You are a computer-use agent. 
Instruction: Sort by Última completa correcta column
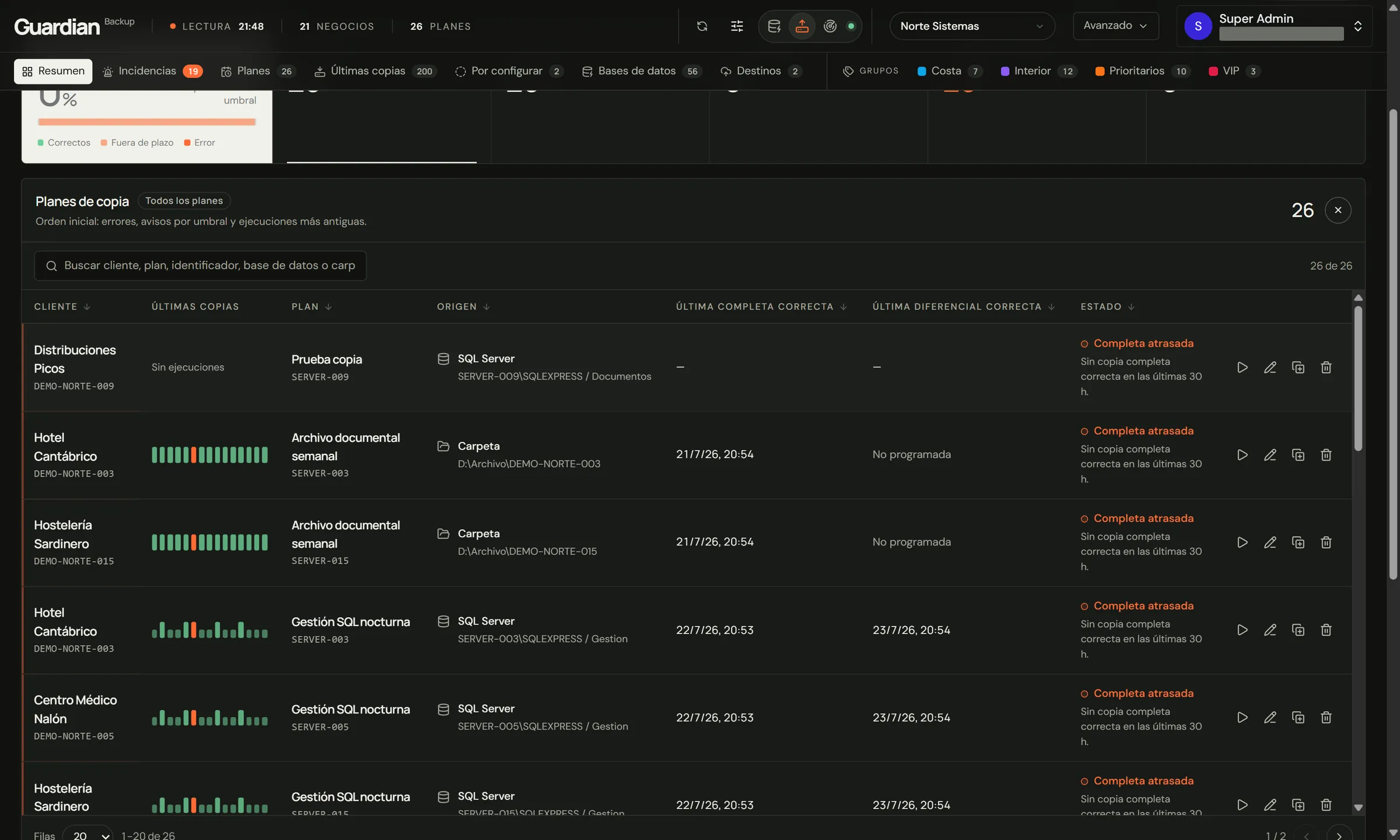point(761,307)
